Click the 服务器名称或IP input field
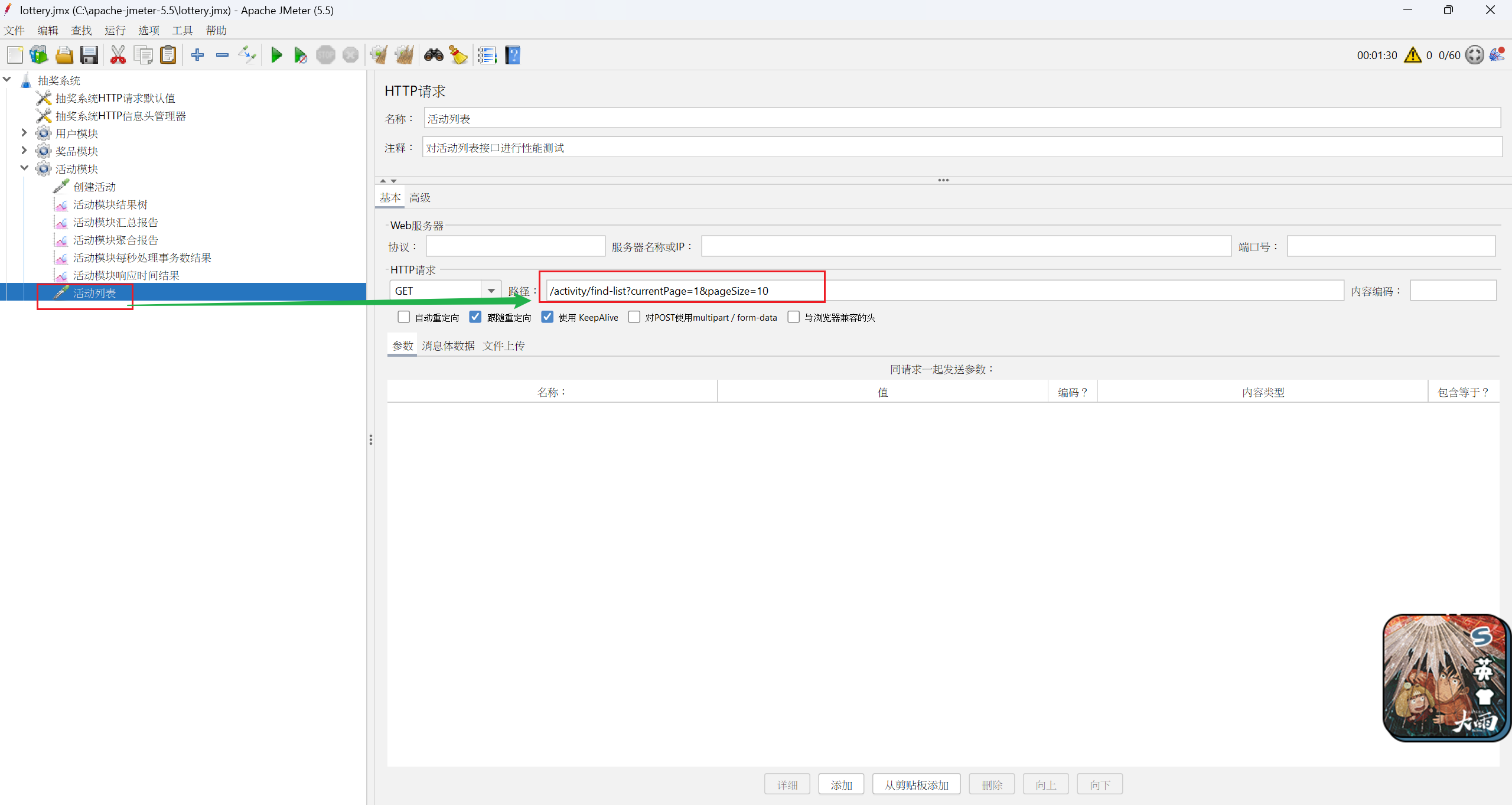The width and height of the screenshot is (1512, 805). point(966,246)
